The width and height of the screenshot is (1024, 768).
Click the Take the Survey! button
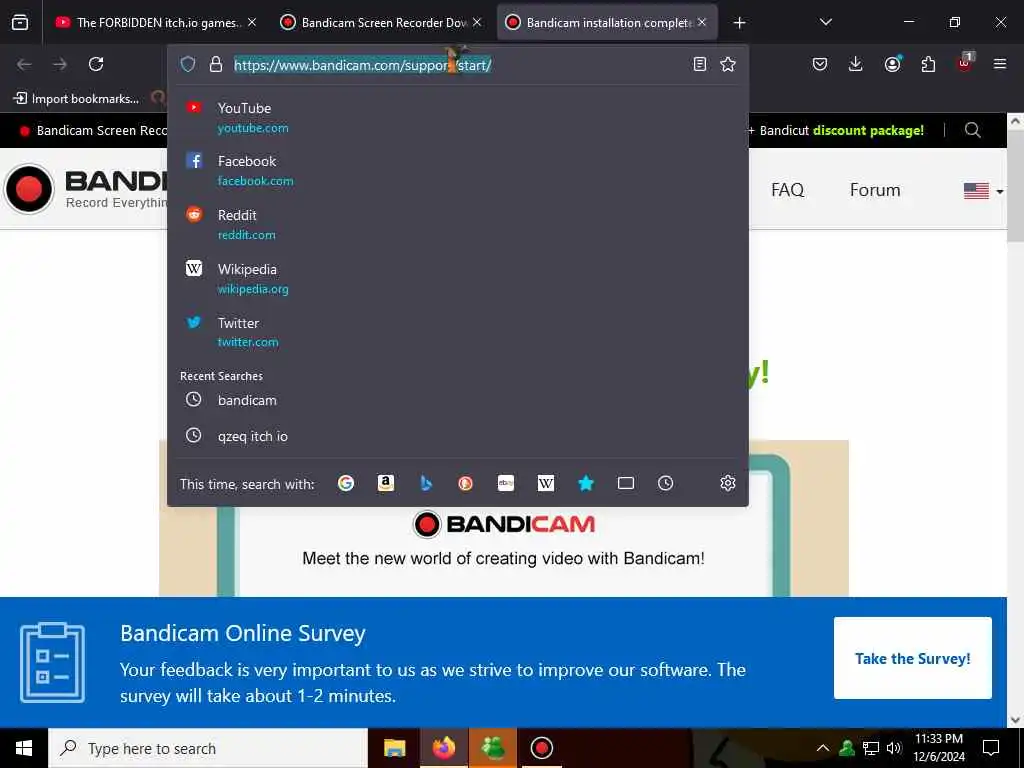[x=912, y=658]
